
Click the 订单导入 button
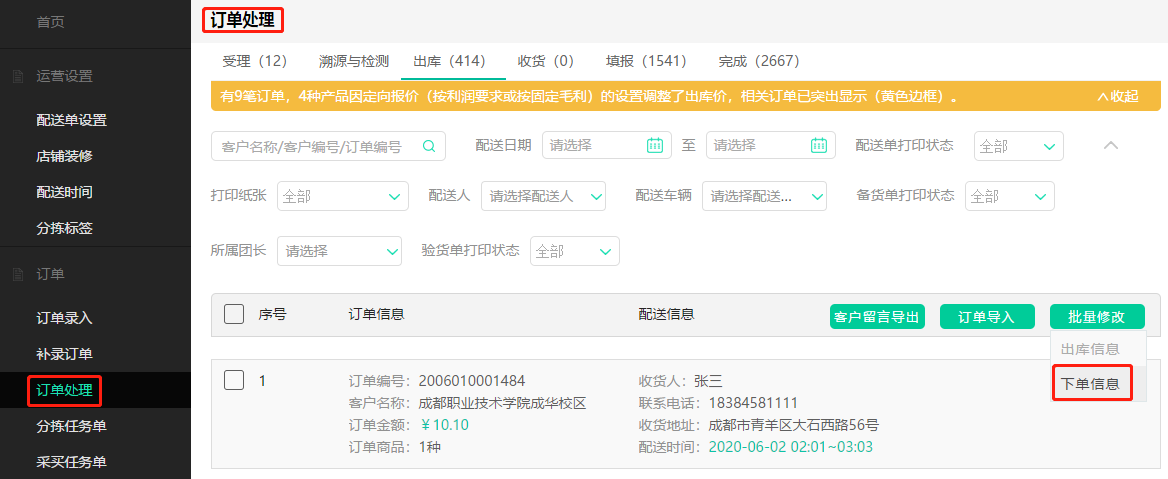pyautogui.click(x=987, y=317)
